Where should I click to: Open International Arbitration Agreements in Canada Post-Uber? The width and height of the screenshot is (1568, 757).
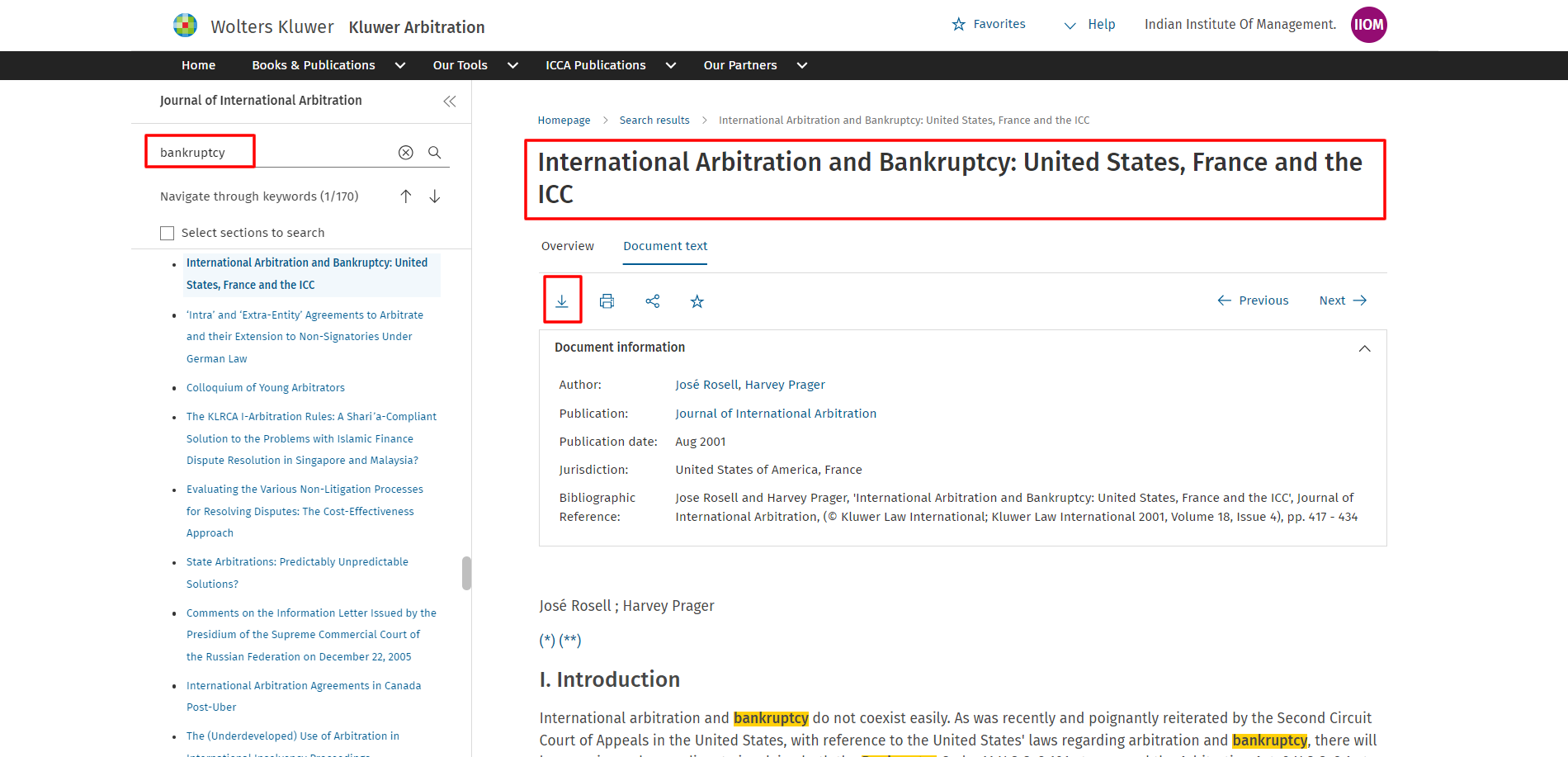pos(304,697)
